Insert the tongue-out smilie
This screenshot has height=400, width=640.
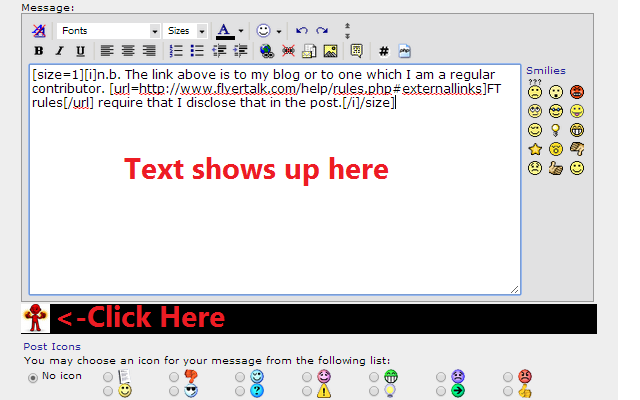(577, 111)
